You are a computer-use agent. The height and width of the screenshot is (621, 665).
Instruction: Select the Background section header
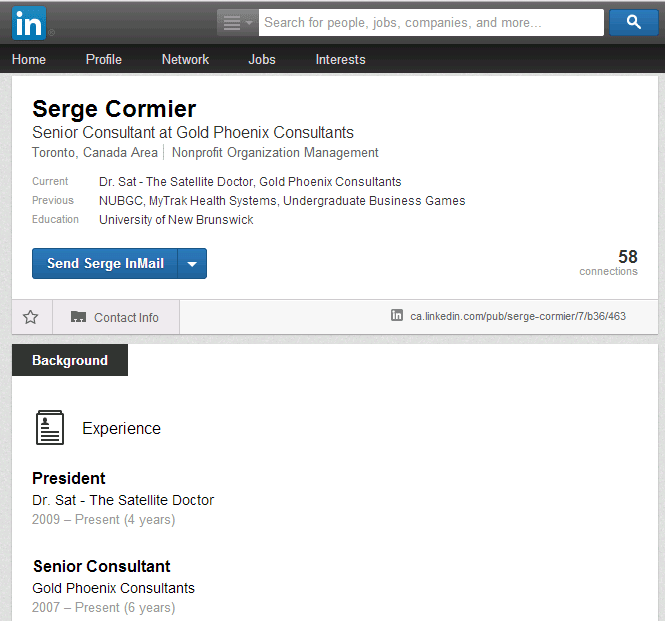70,360
